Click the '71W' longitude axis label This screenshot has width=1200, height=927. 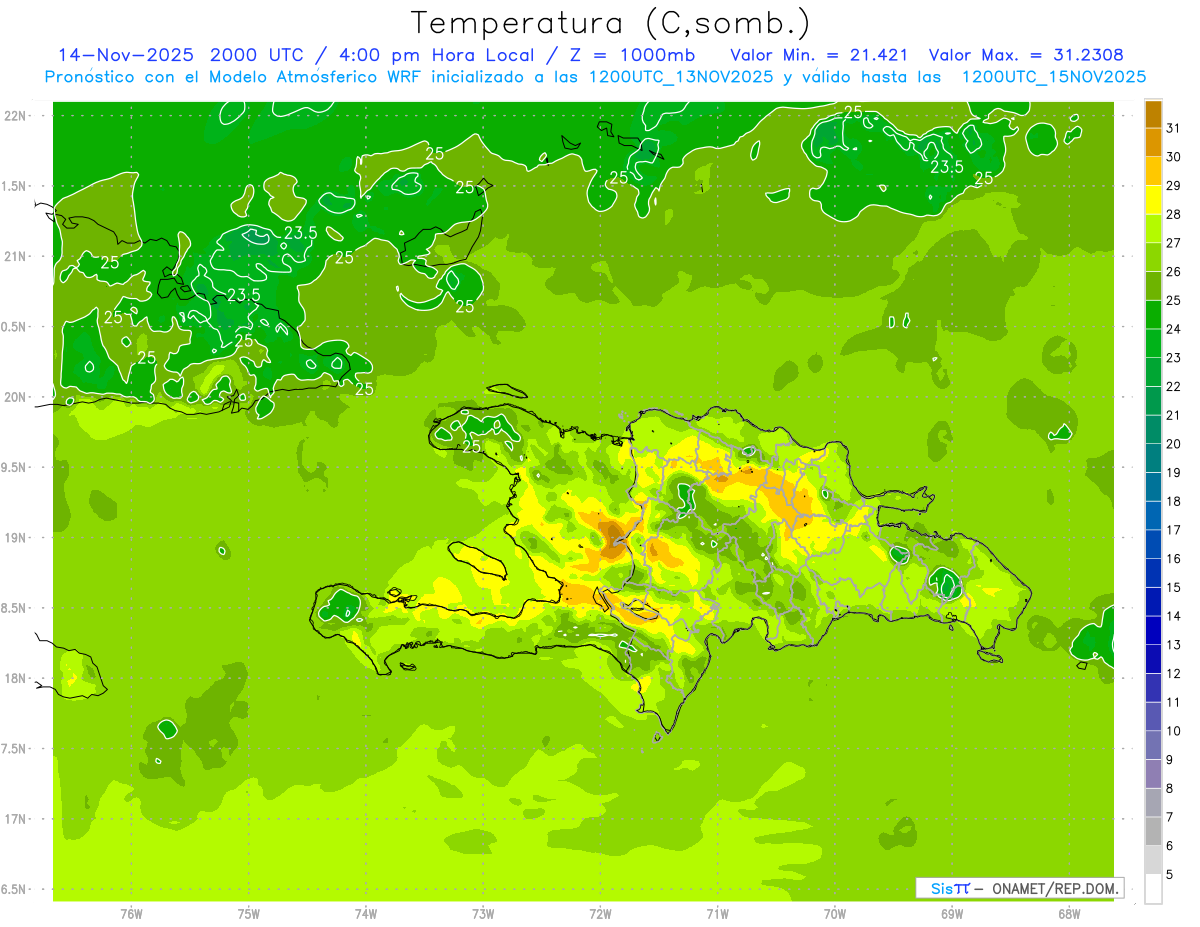click(x=717, y=914)
